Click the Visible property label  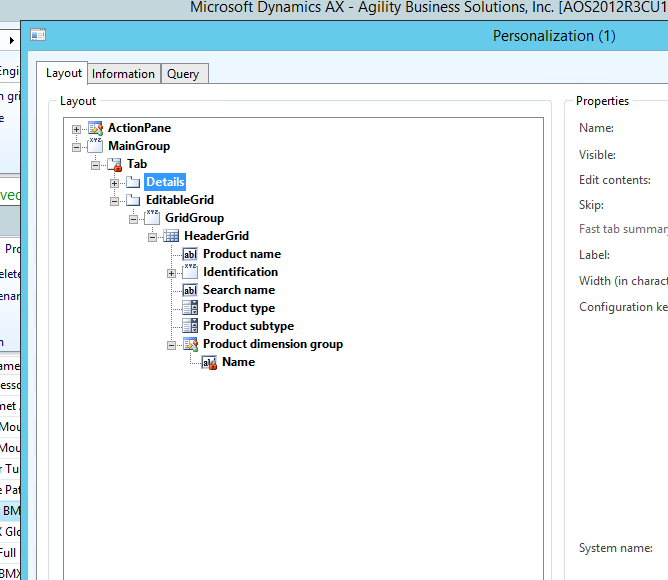point(597,155)
